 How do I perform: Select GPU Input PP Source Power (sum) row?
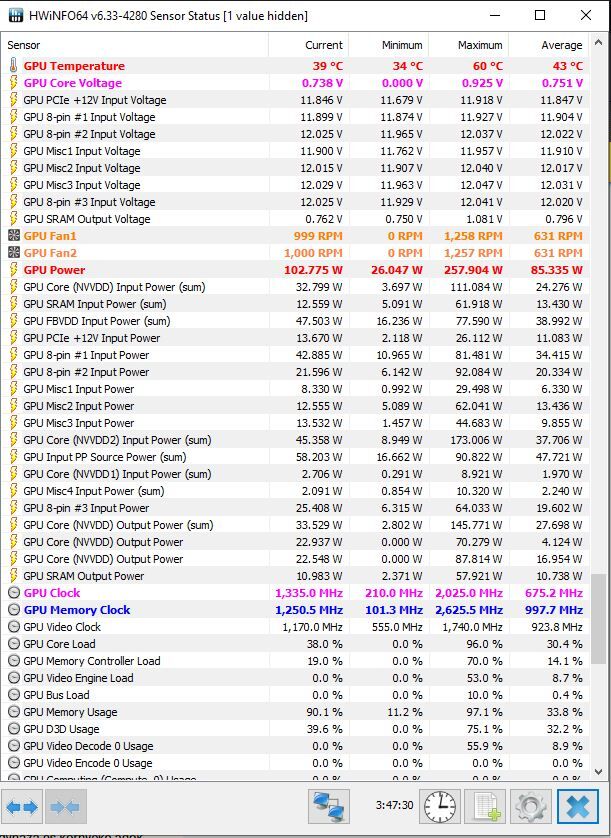click(x=295, y=457)
